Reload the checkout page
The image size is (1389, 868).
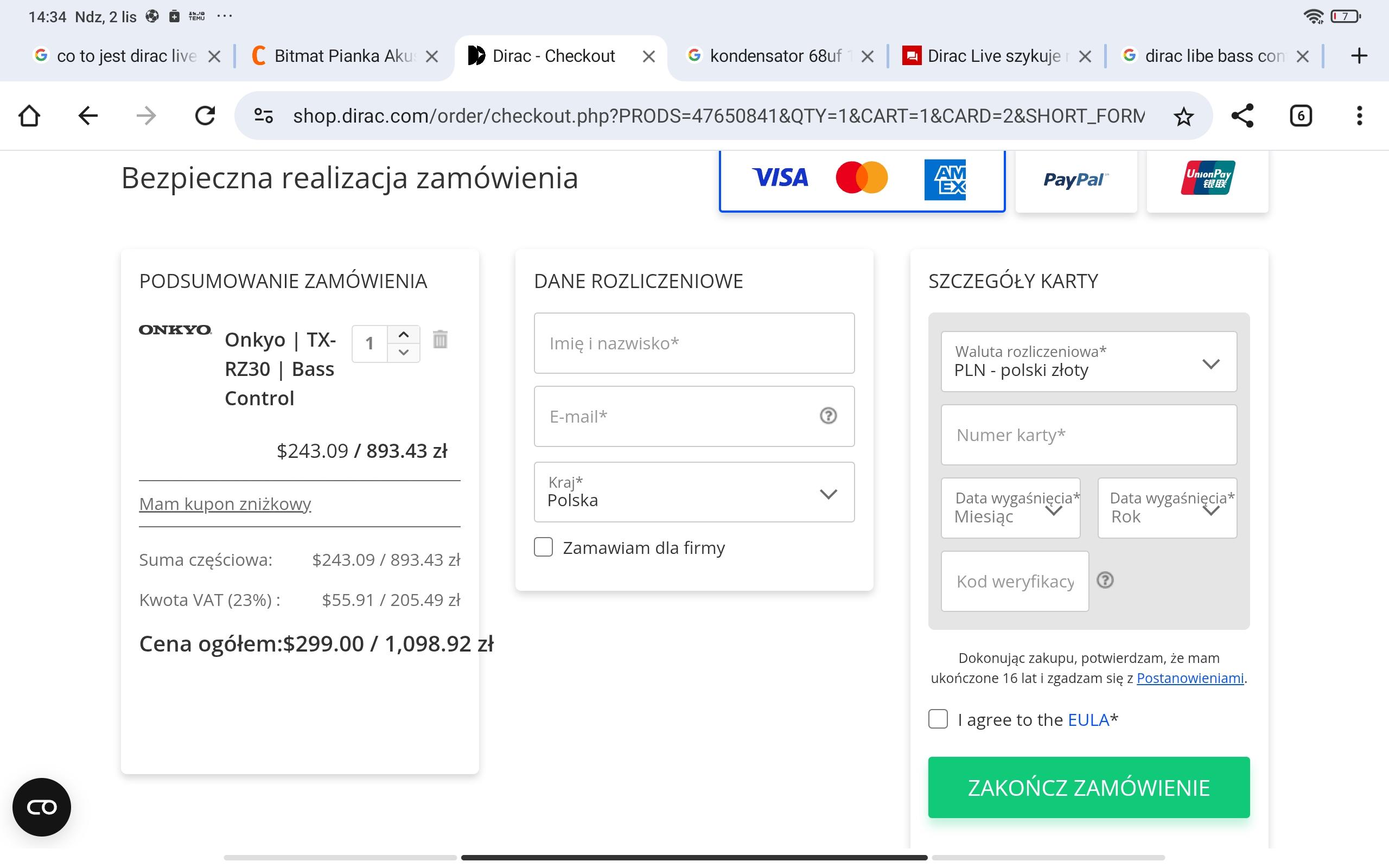(x=205, y=116)
